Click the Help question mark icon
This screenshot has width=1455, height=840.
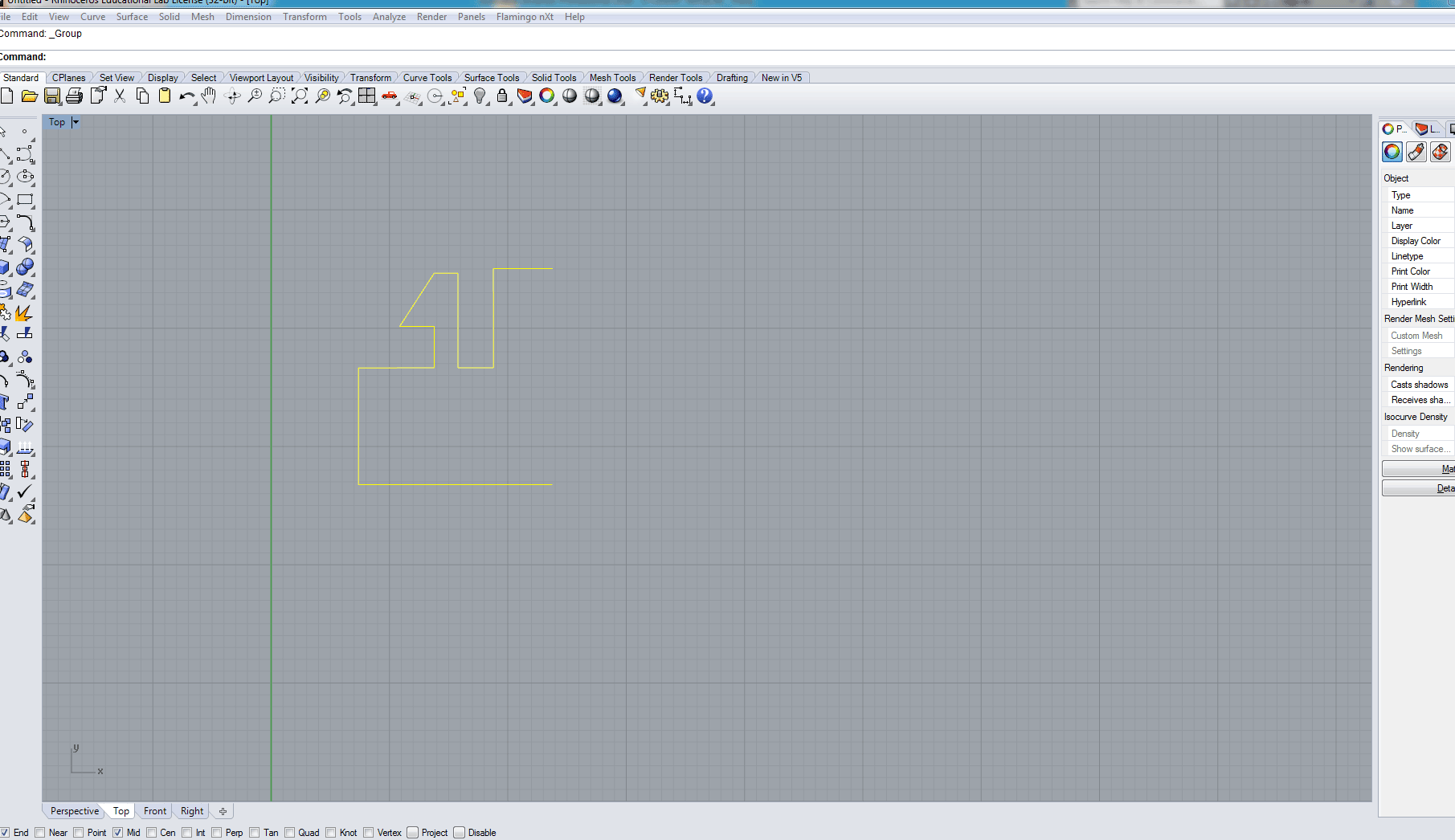[705, 96]
